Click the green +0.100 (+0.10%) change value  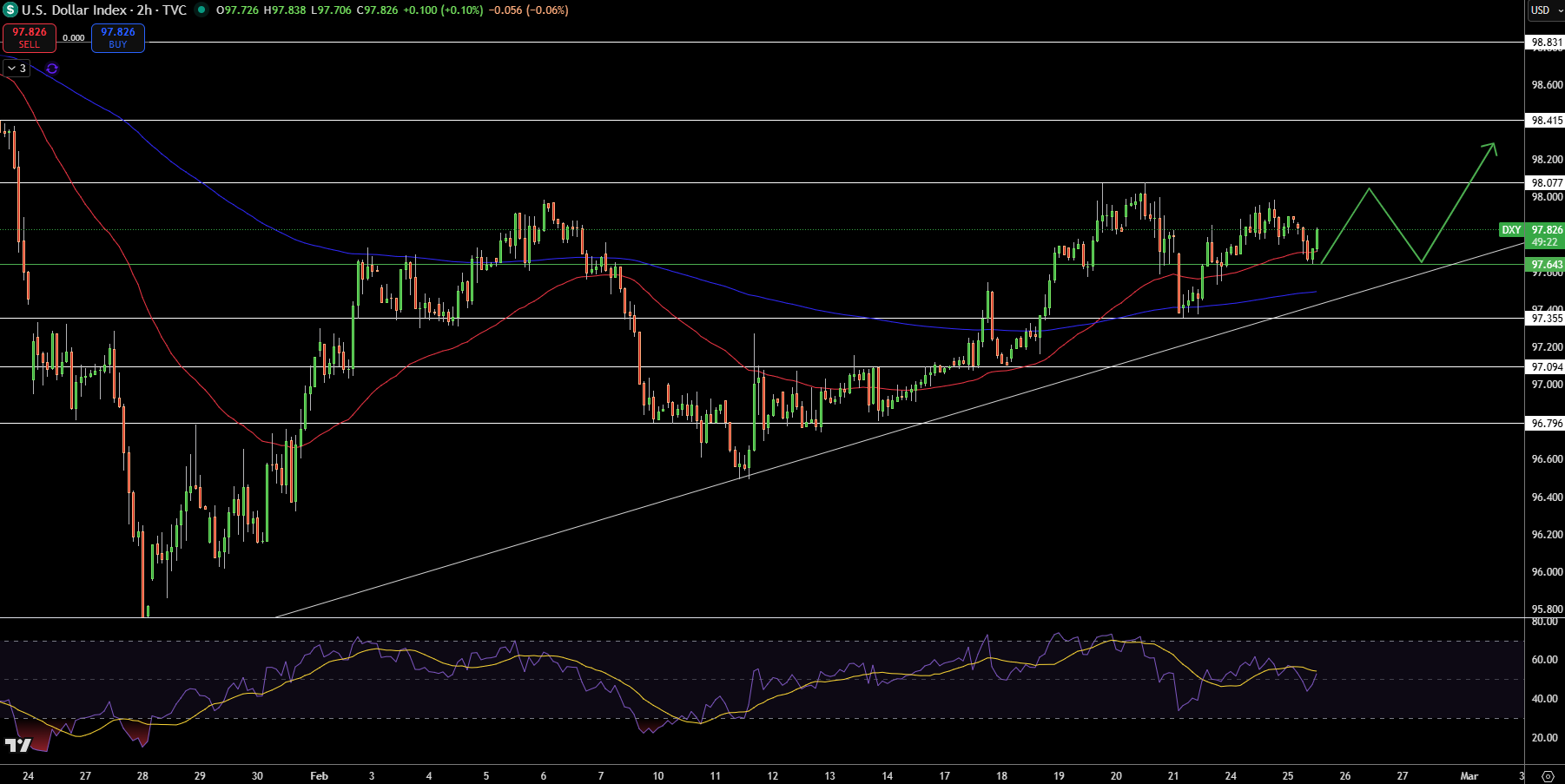pyautogui.click(x=443, y=10)
